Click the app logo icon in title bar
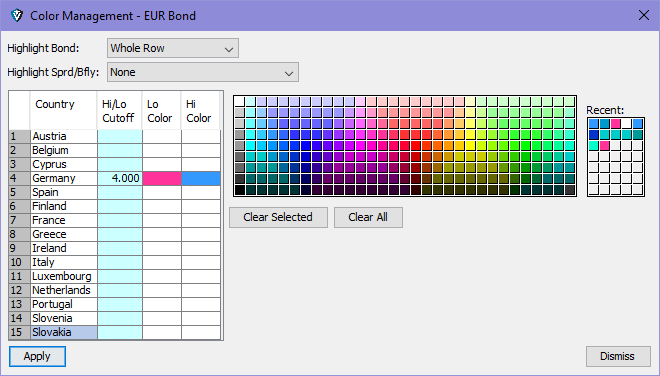The image size is (660, 376). tap(17, 16)
